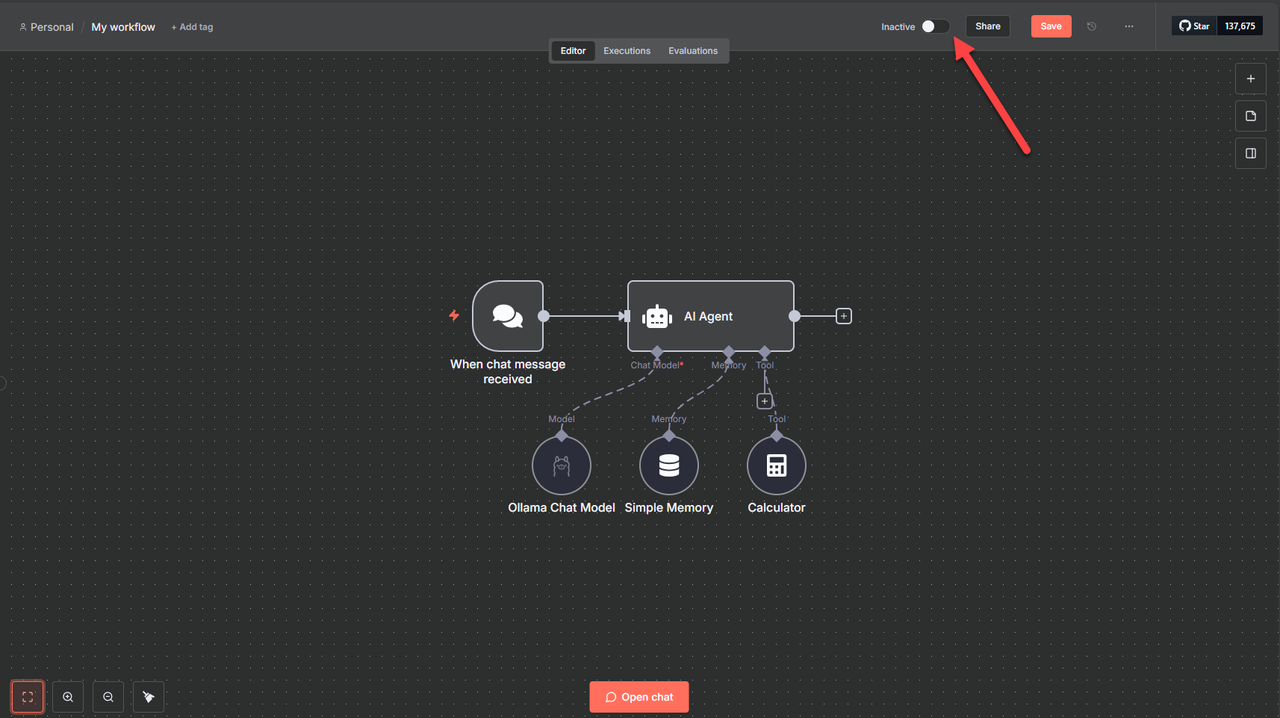Tidy up the workflow with the broom icon

(148, 696)
